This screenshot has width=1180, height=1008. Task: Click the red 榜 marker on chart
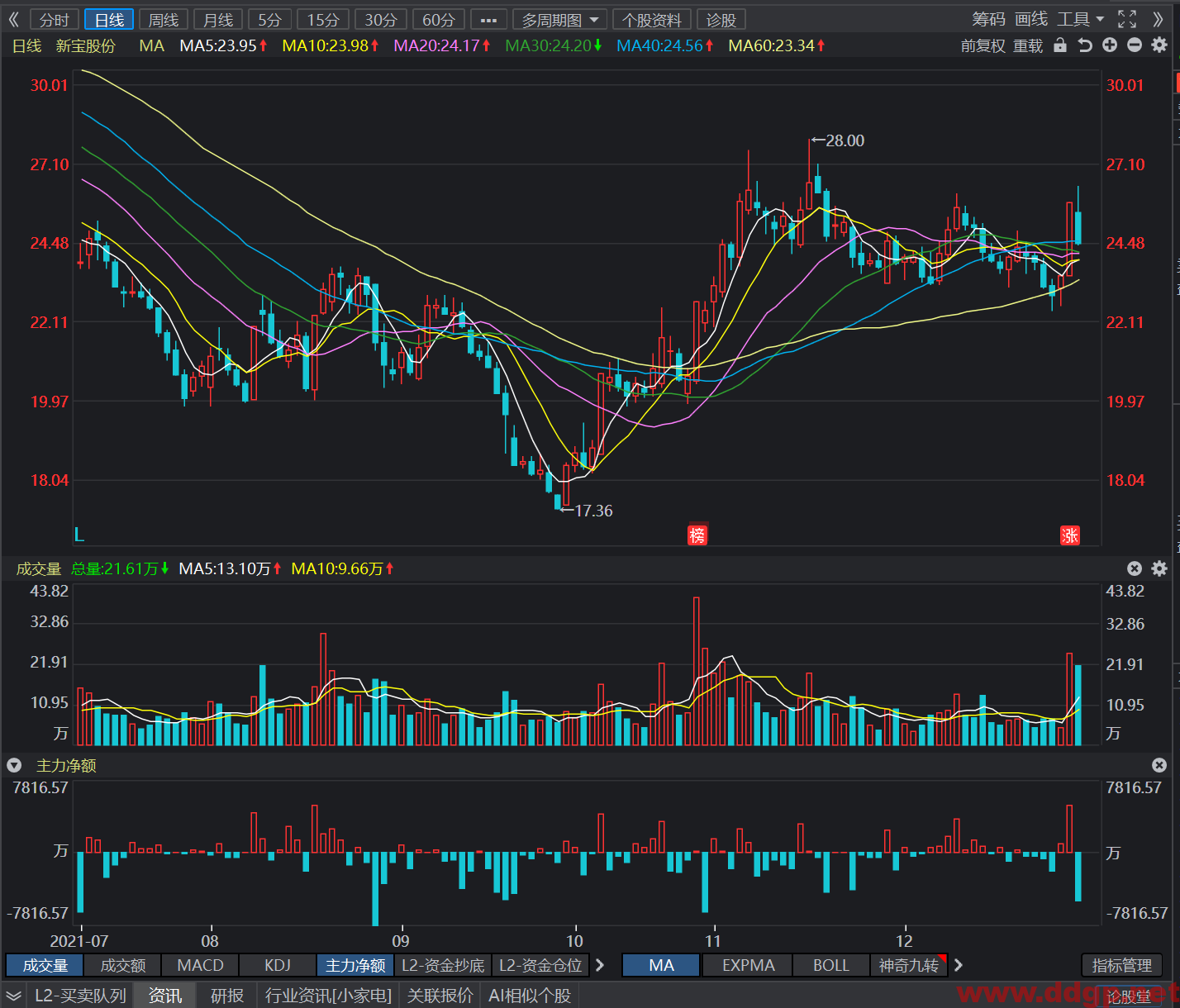[697, 535]
